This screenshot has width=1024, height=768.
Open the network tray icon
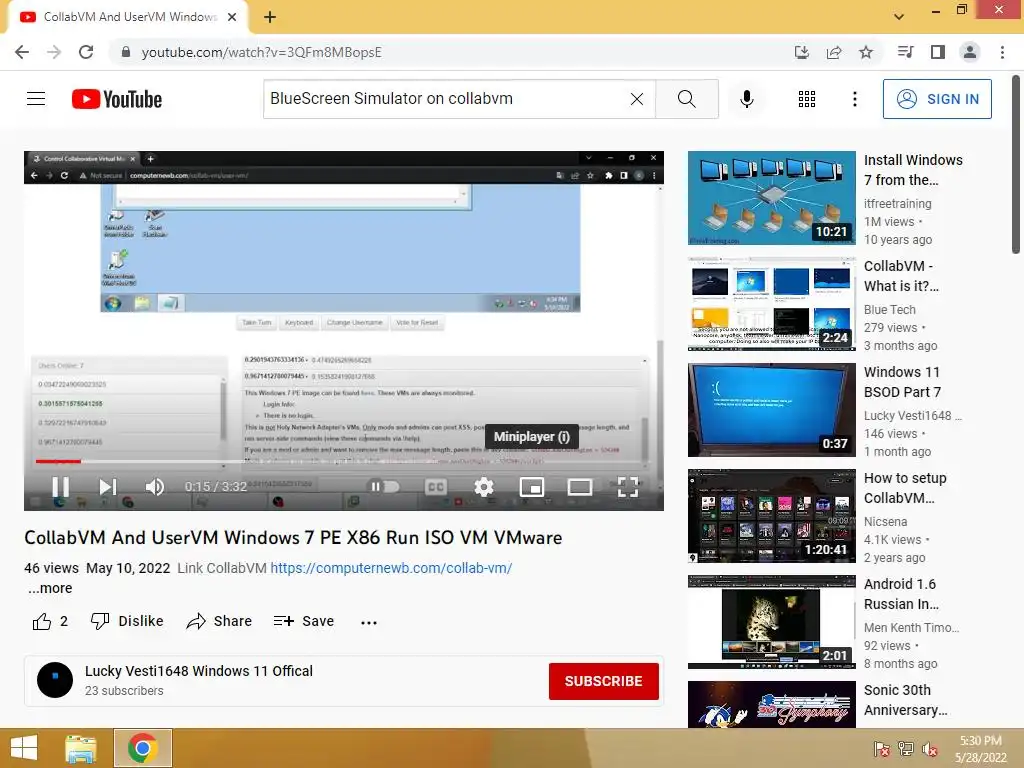tap(906, 749)
